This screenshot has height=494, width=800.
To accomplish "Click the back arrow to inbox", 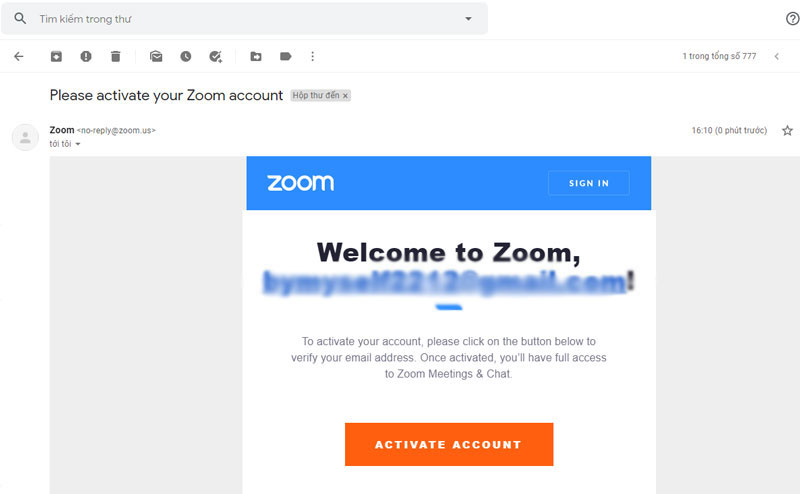I will 18,57.
